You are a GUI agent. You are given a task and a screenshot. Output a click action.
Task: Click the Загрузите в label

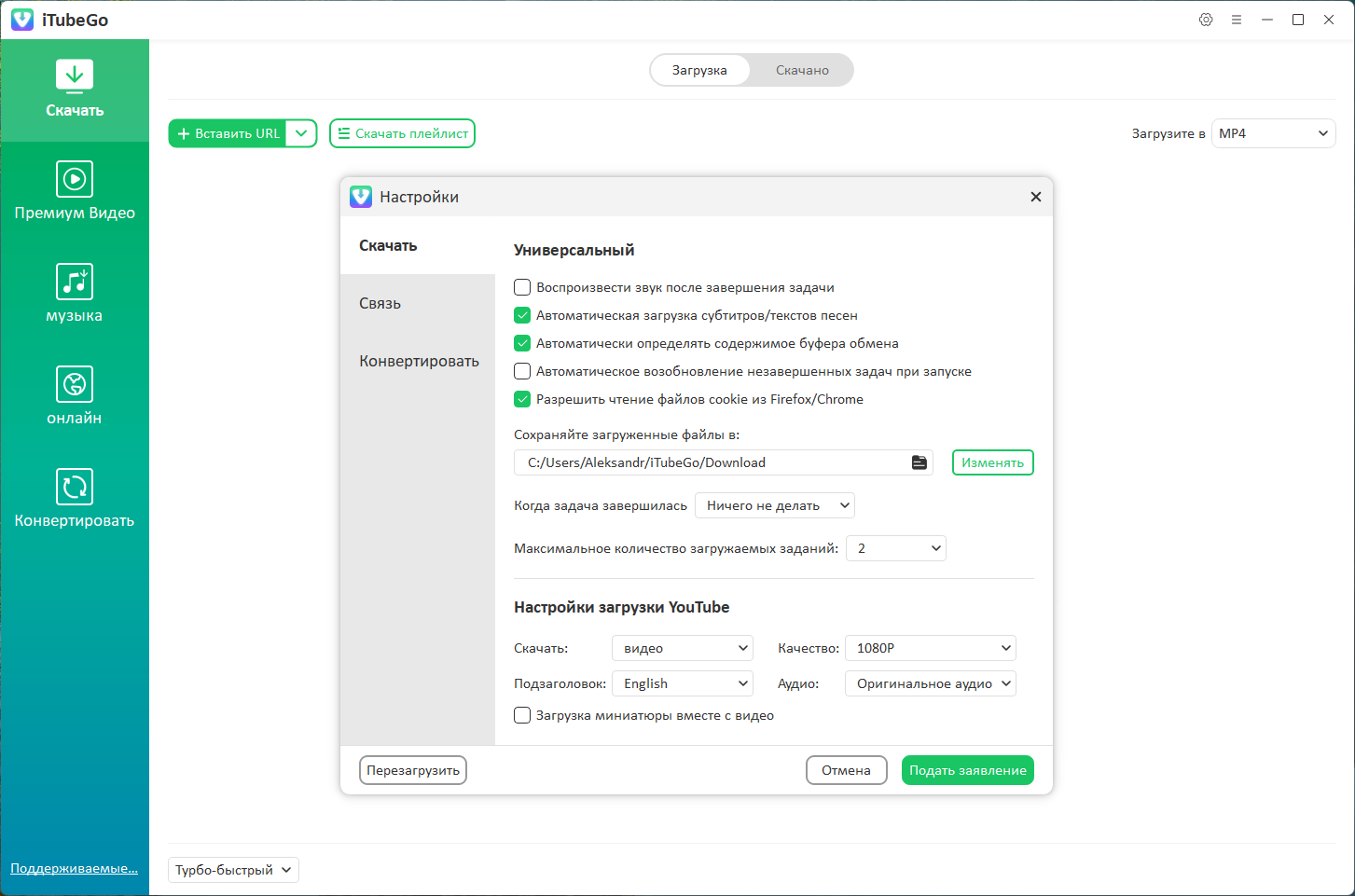(x=1168, y=133)
